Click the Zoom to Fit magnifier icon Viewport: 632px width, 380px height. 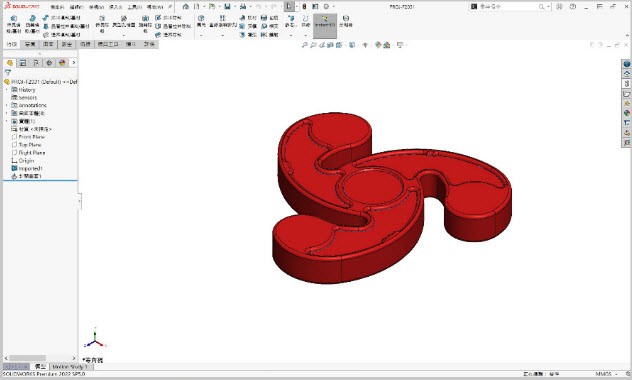coord(304,45)
